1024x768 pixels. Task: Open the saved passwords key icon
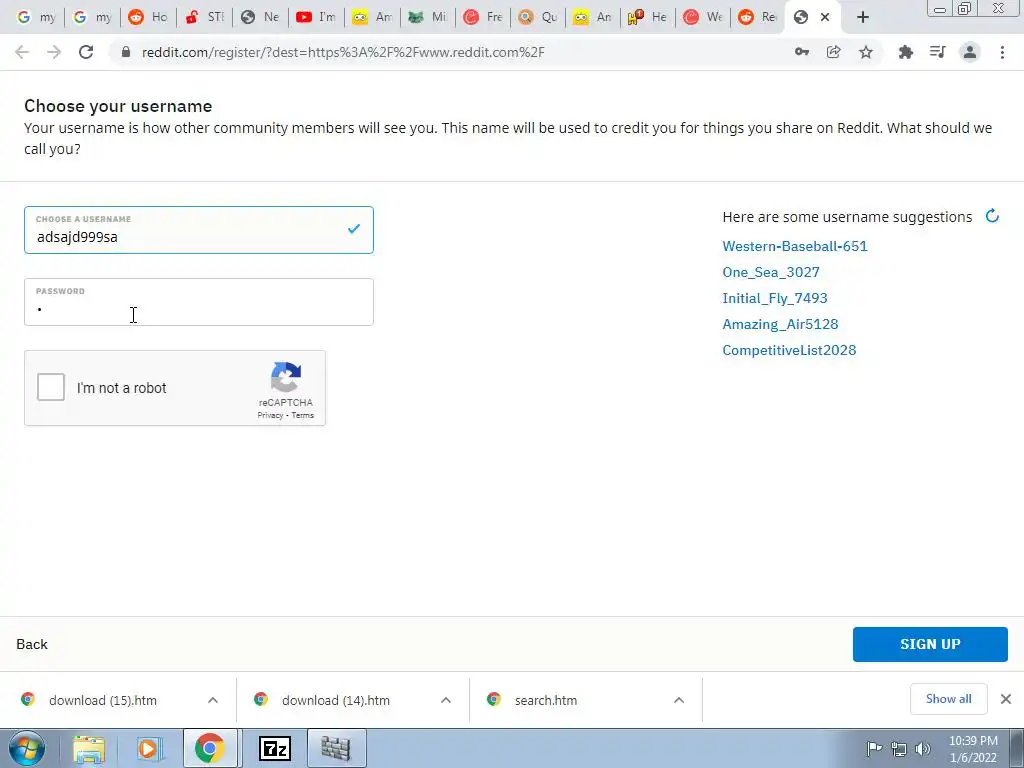click(x=802, y=52)
